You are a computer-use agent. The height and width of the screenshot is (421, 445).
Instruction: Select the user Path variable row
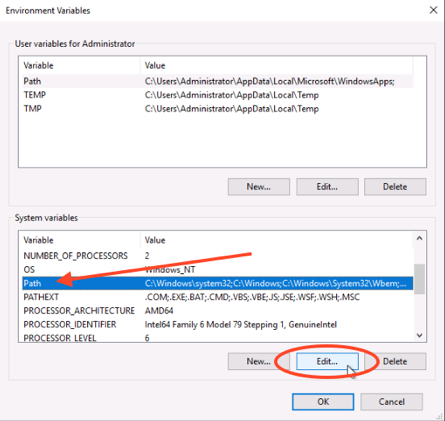[x=218, y=81]
